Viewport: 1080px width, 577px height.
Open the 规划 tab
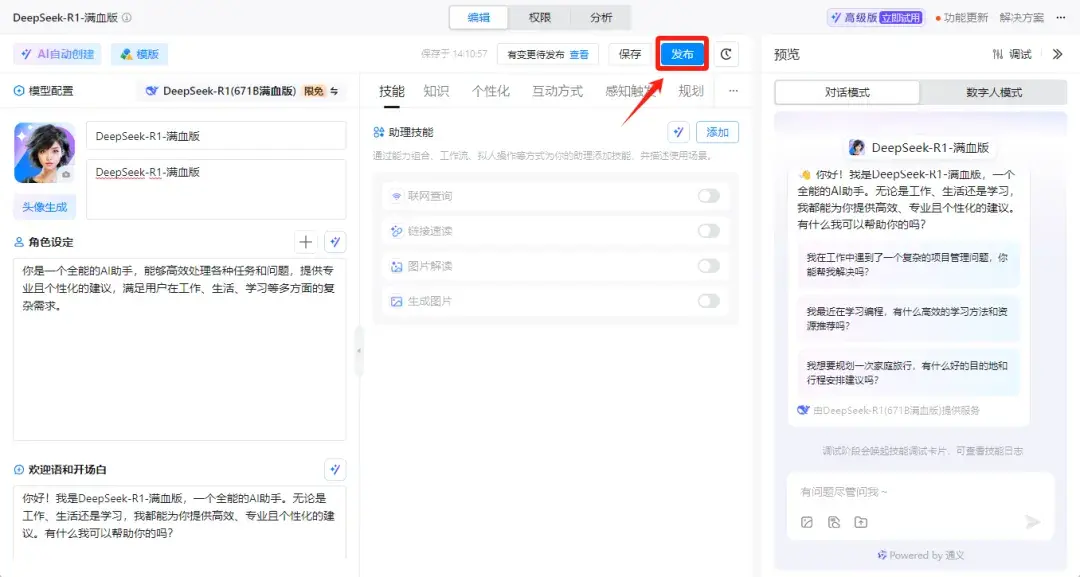(x=691, y=91)
